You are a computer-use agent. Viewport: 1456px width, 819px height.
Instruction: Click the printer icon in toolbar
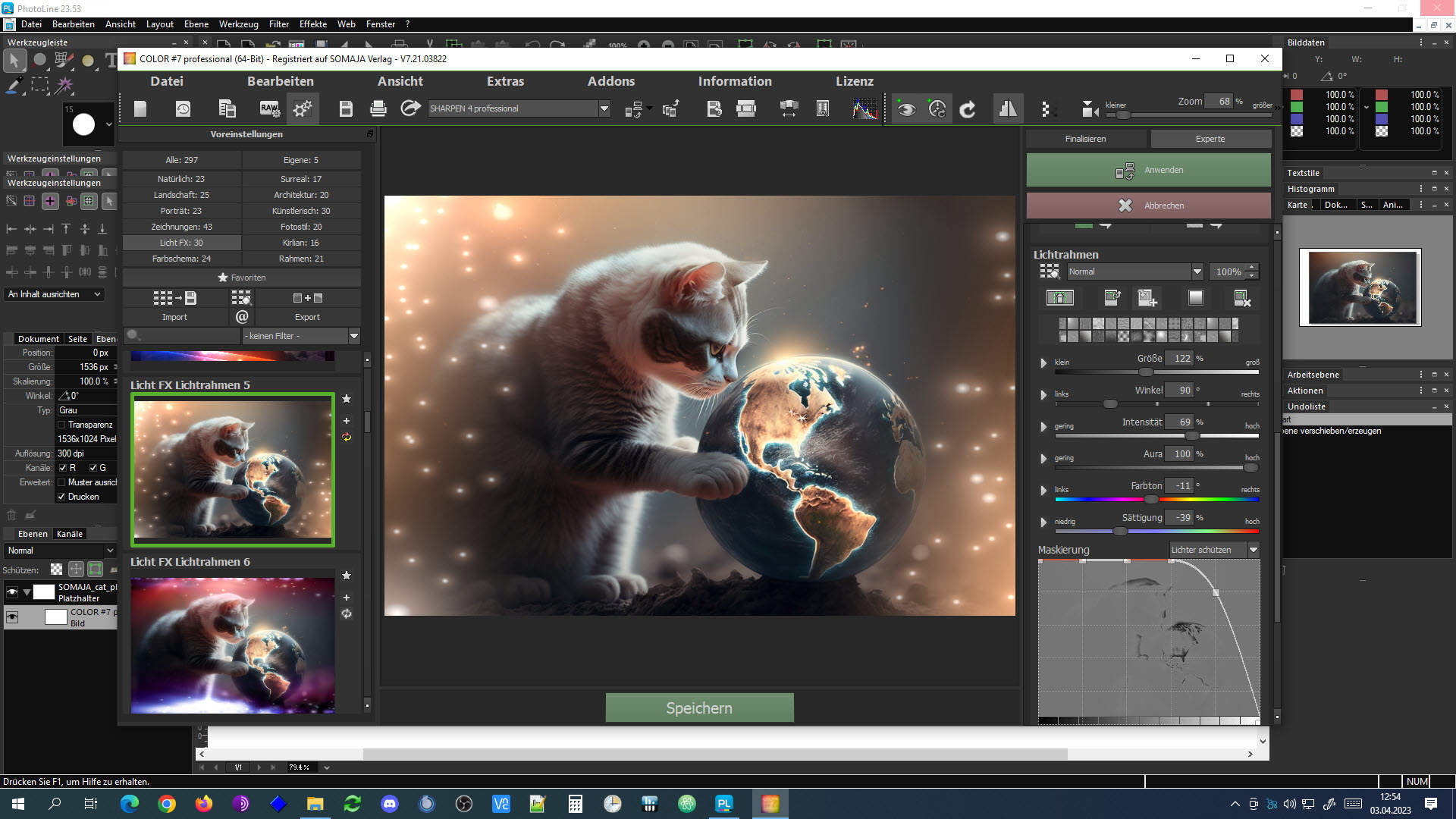(x=378, y=108)
